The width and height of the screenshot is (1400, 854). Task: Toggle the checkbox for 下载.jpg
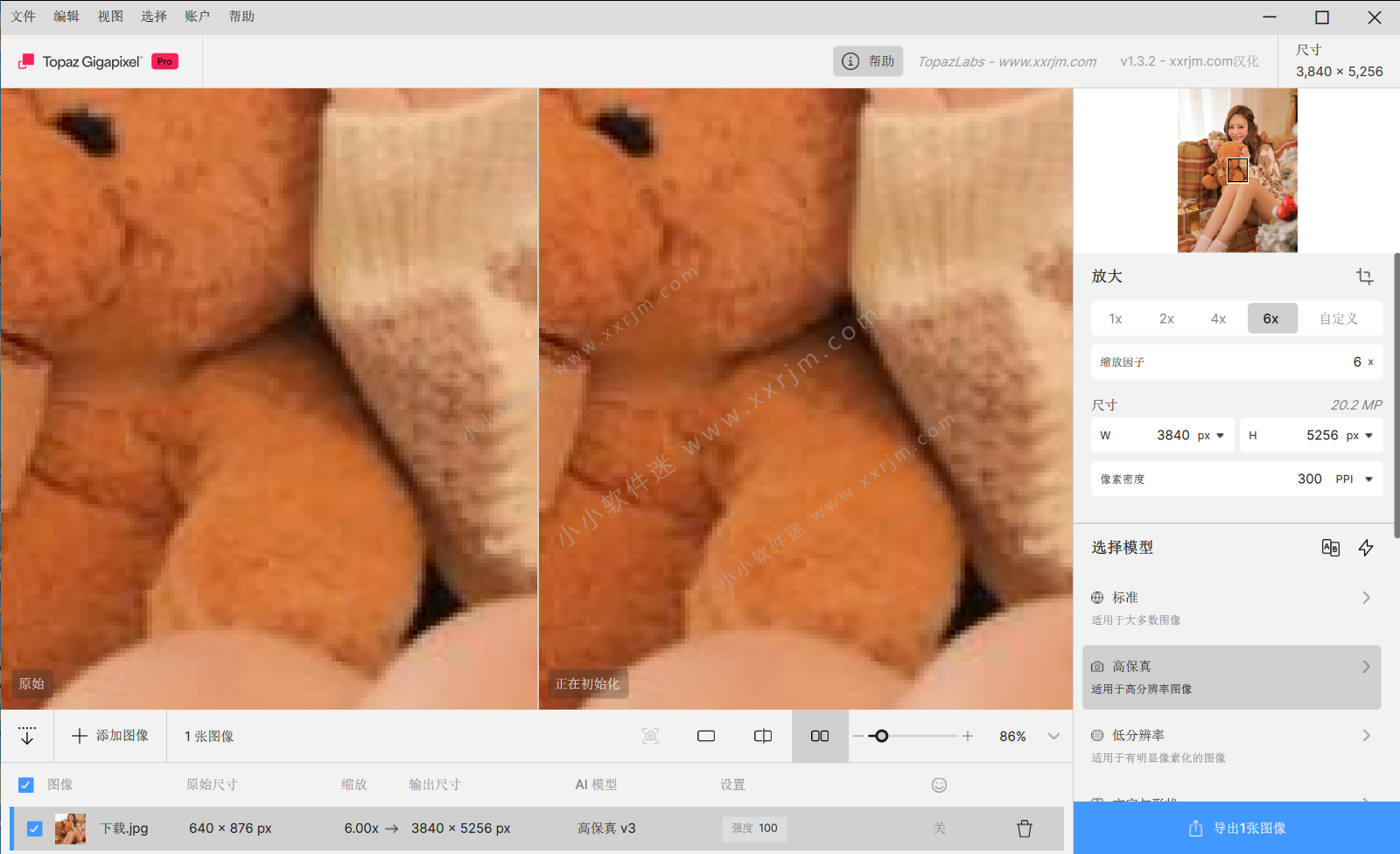tap(35, 829)
